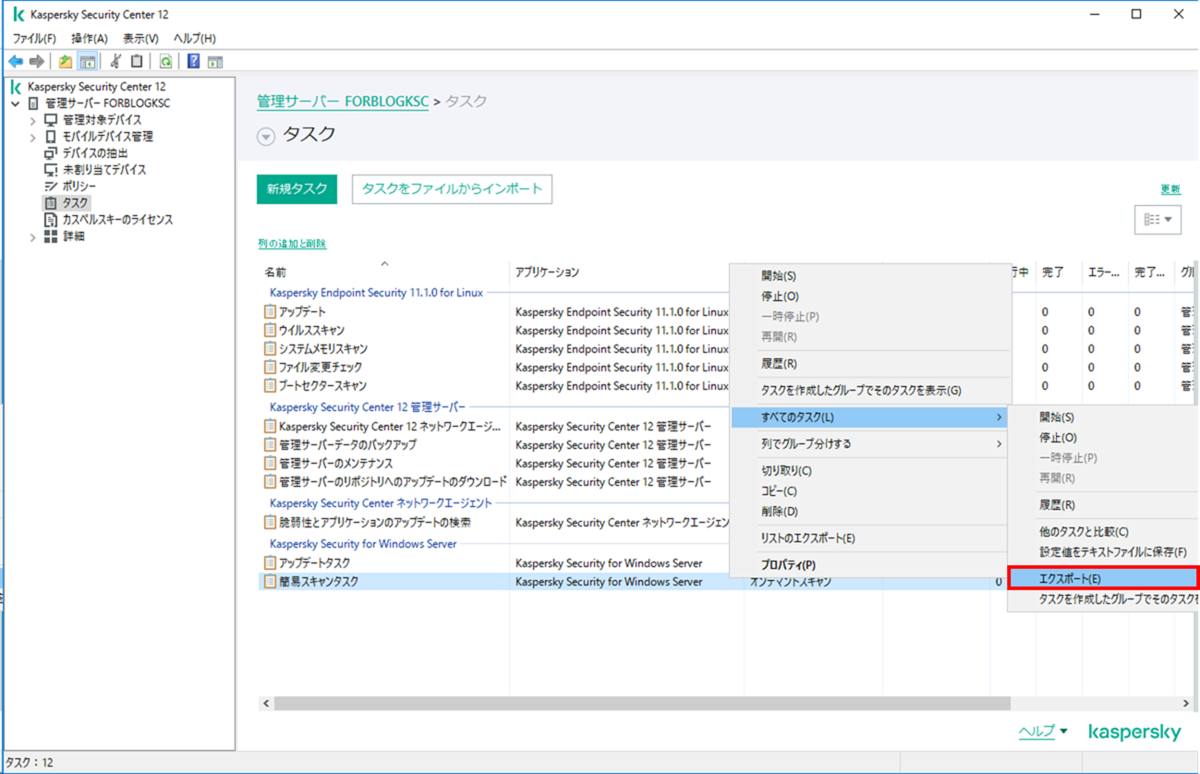
Task: Click the 新規タスク button
Action: (x=297, y=188)
